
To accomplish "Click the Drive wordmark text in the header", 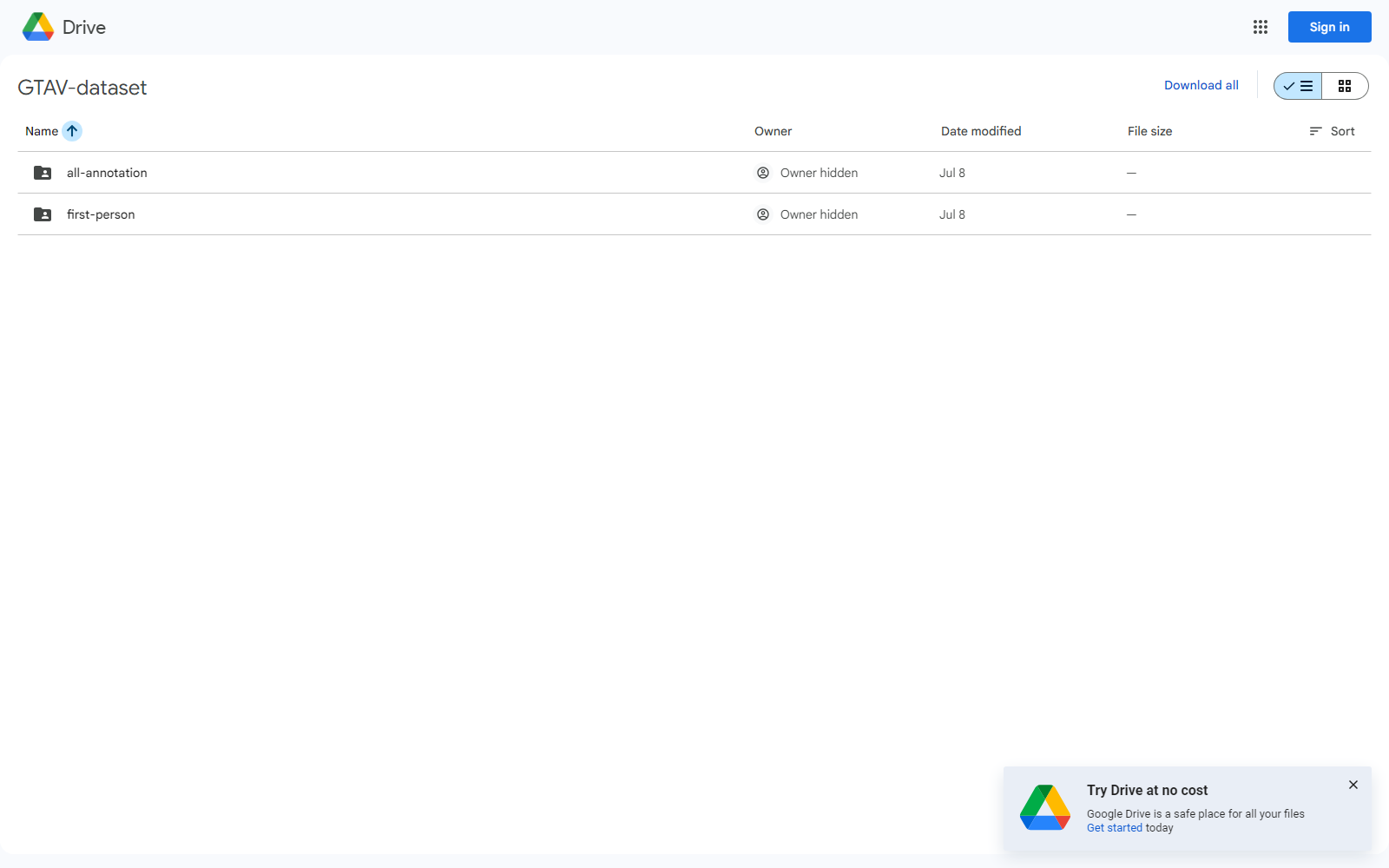I will 84,27.
